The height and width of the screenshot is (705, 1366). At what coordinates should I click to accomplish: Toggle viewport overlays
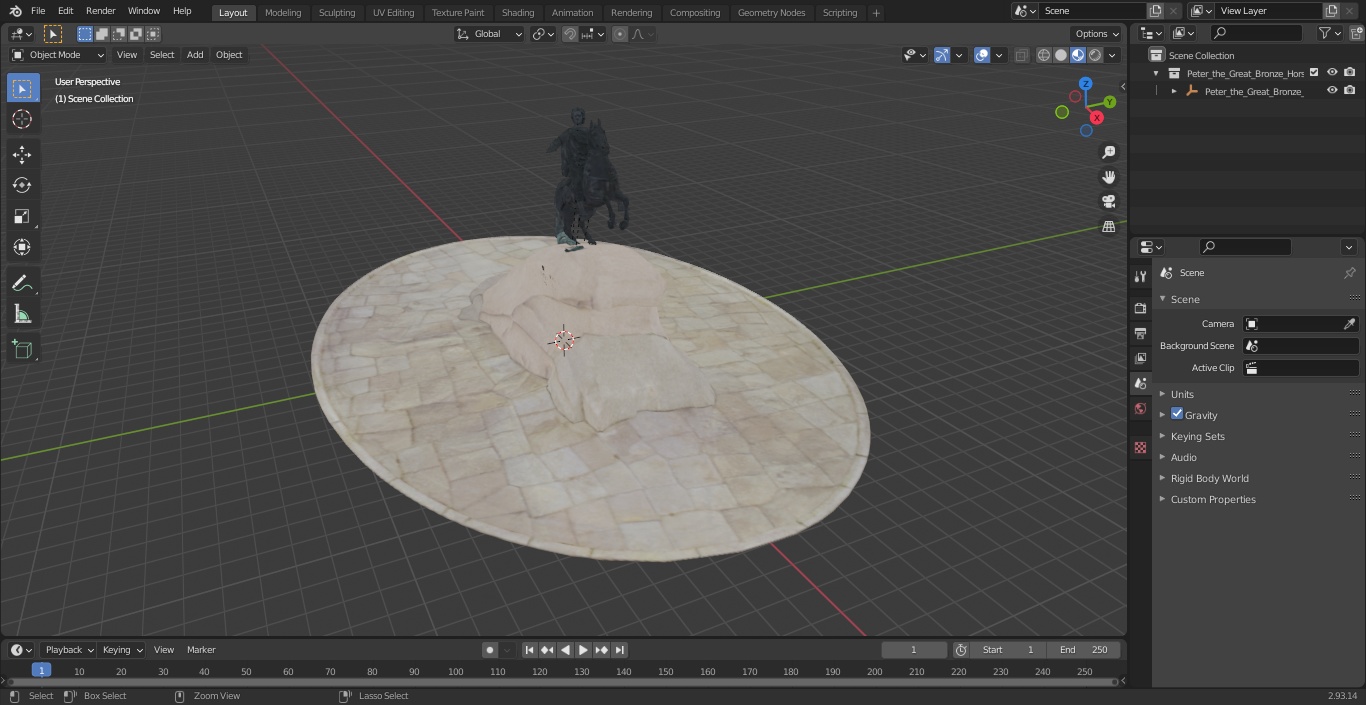coord(982,55)
